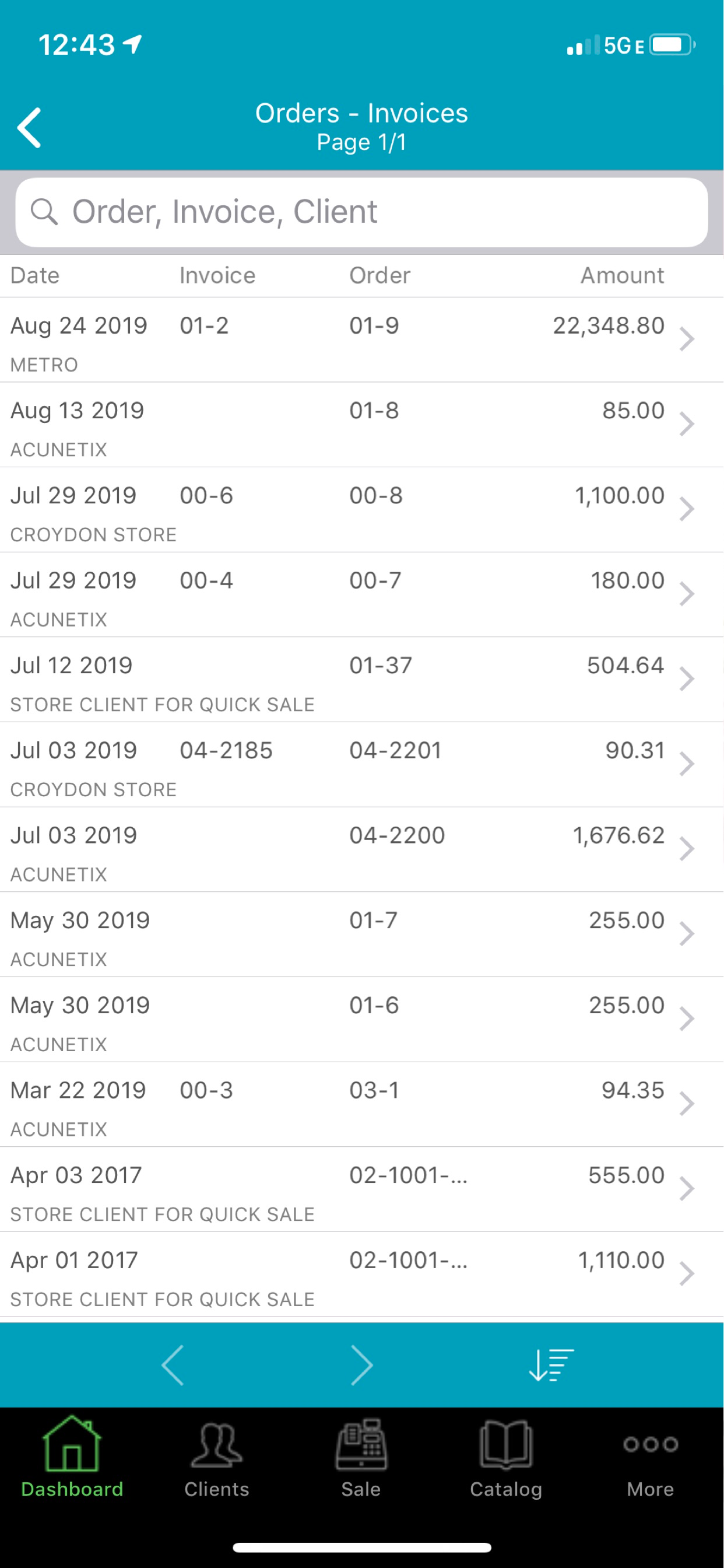The image size is (724, 1568).
Task: Sort by the Date column header
Action: [36, 276]
